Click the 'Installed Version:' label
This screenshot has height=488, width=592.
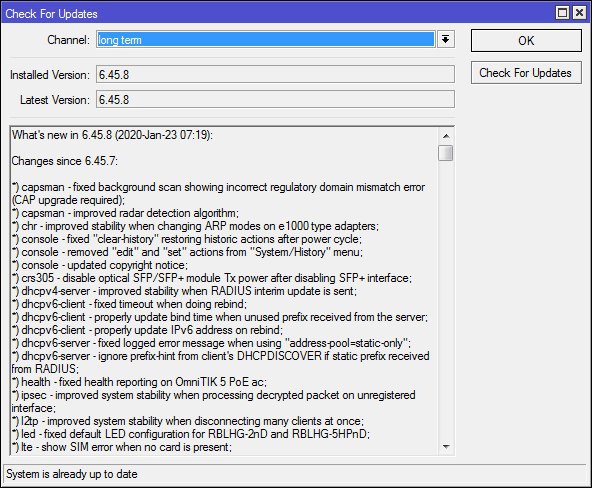[x=50, y=75]
